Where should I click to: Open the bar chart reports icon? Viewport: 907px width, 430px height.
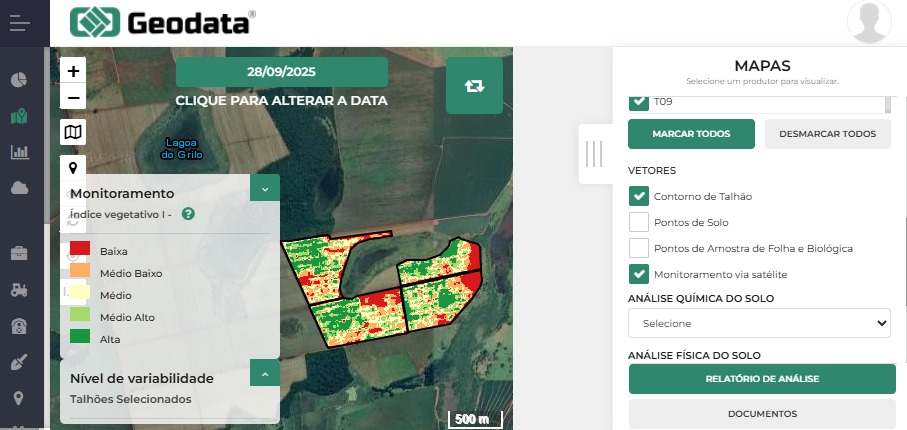tap(18, 152)
